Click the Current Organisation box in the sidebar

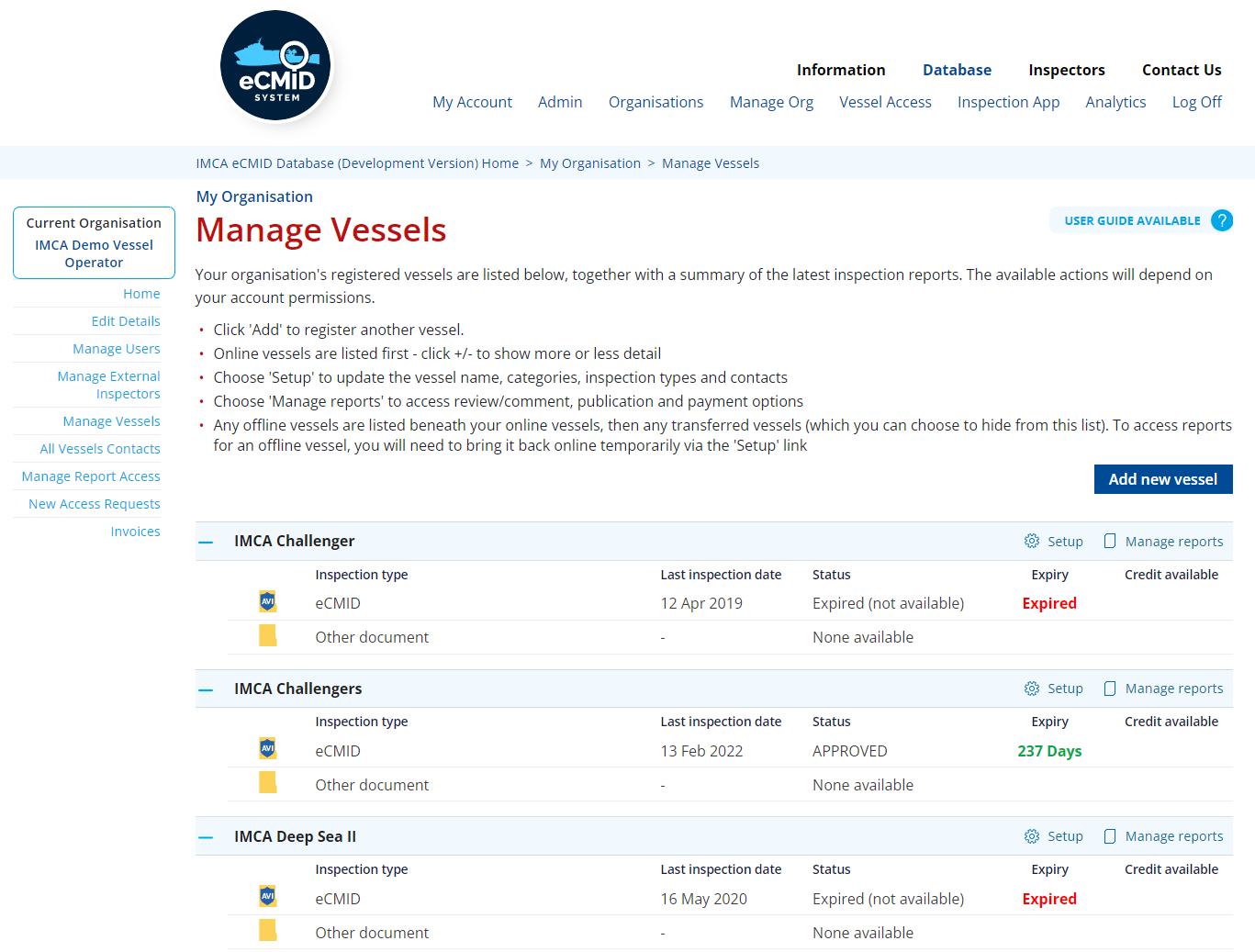click(x=94, y=242)
